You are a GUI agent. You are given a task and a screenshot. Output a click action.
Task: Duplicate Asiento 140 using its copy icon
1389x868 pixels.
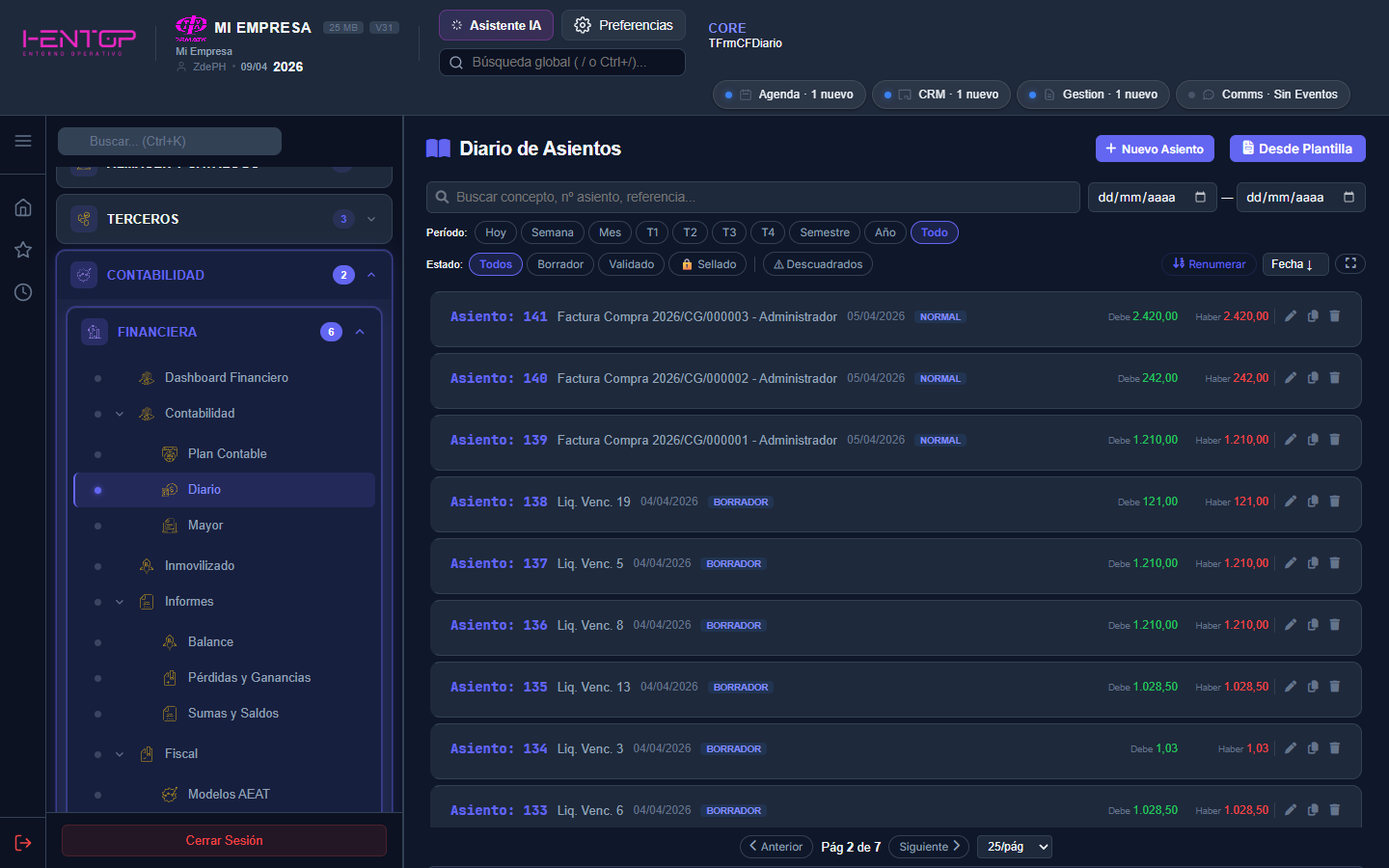1313,378
